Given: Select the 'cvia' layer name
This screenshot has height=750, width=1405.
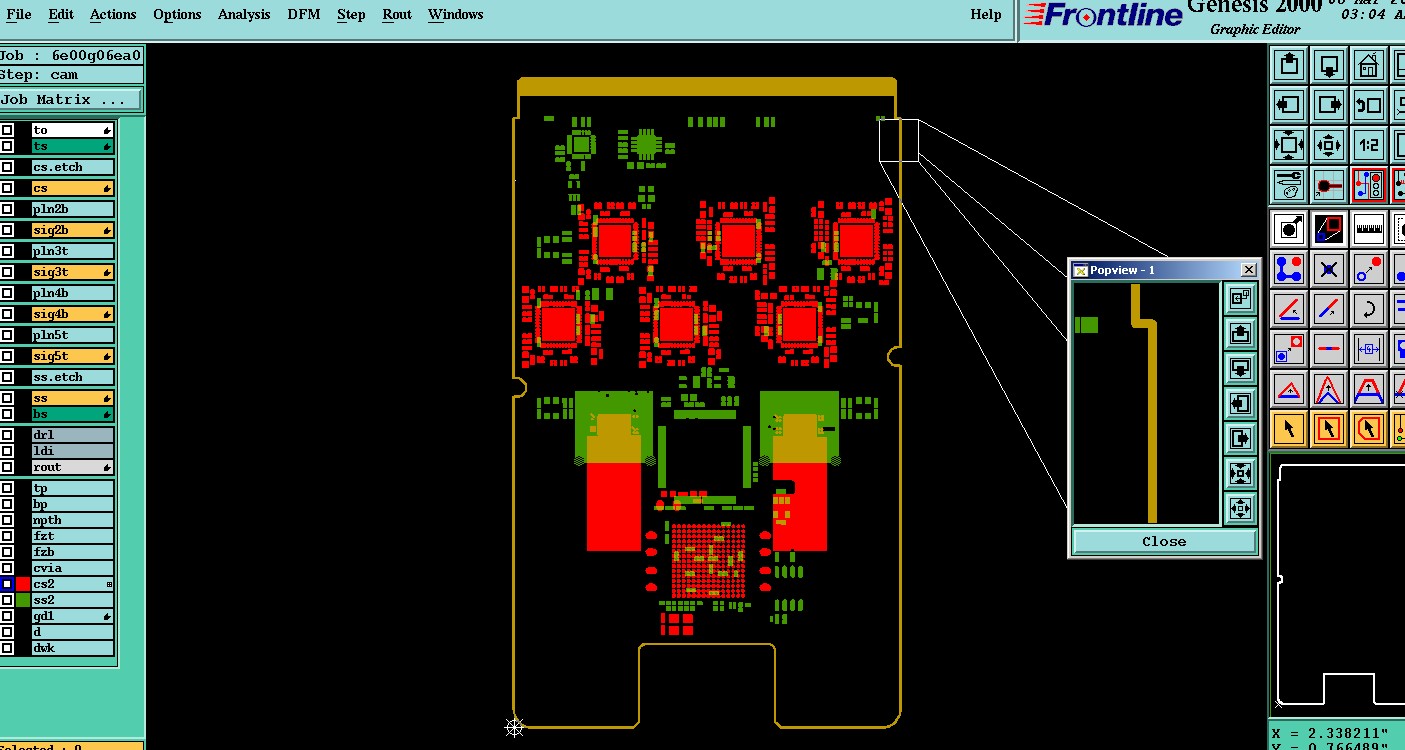Looking at the screenshot, I should (72, 568).
